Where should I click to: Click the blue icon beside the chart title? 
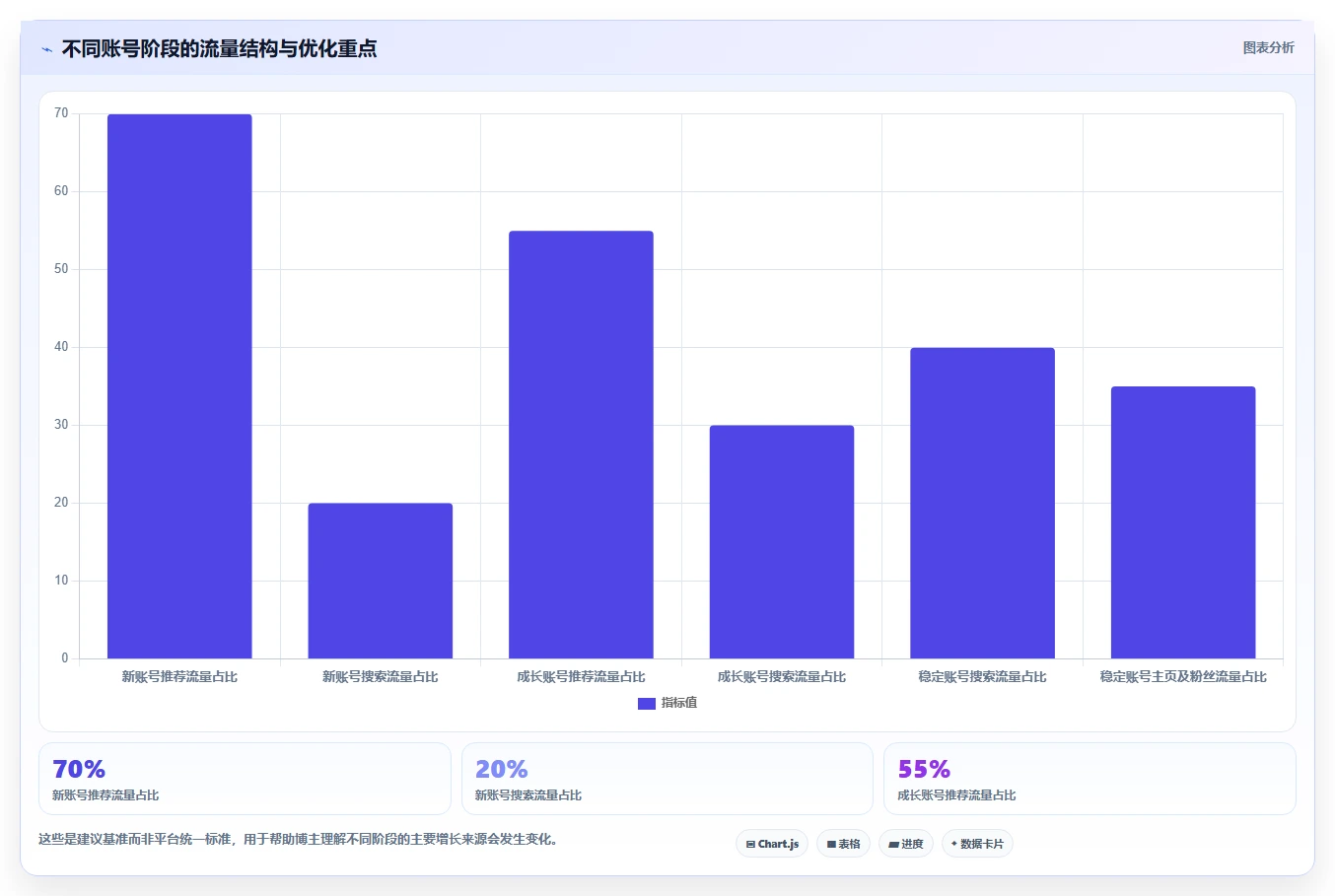(x=46, y=49)
